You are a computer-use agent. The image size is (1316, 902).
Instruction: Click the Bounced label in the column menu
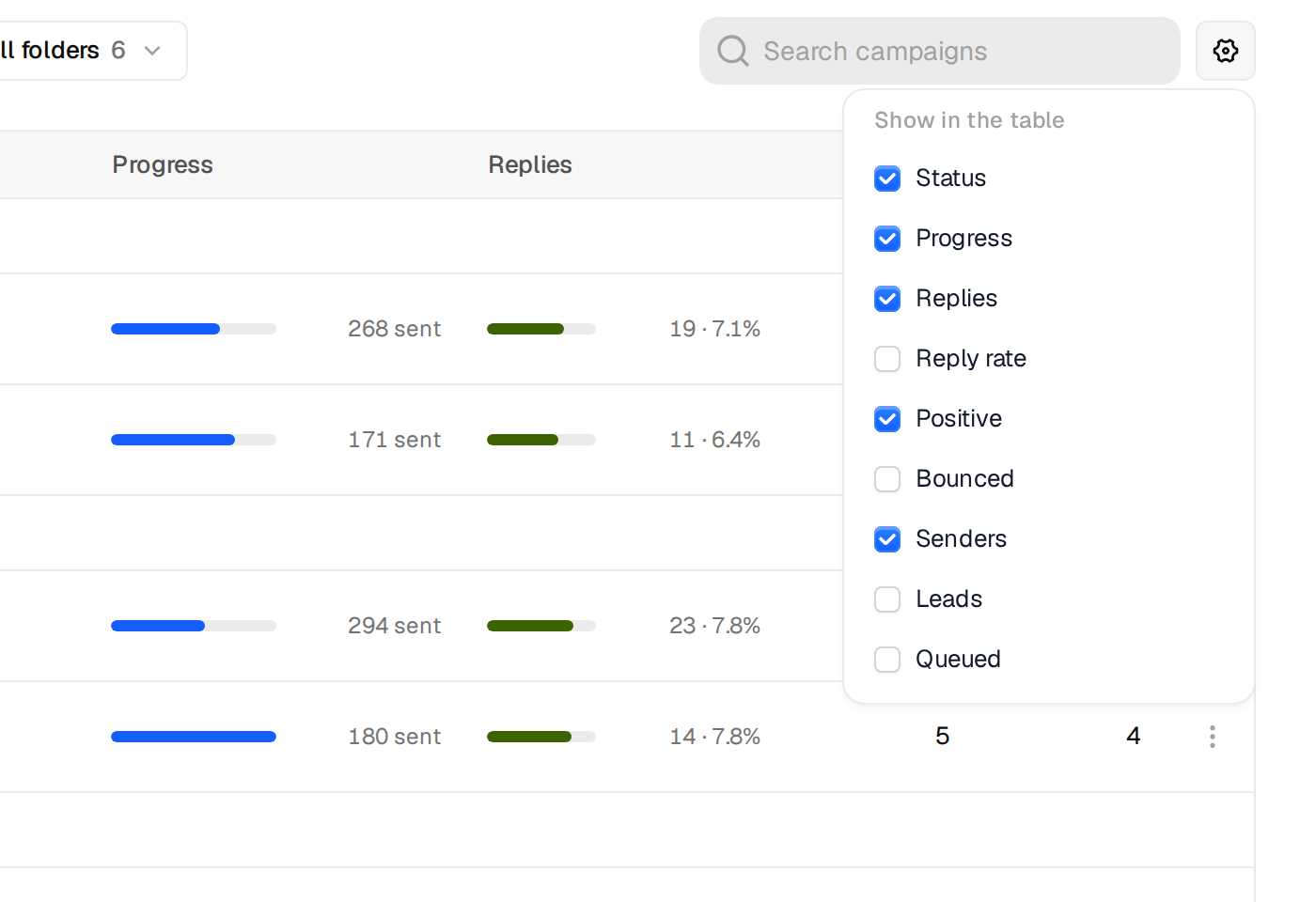tap(964, 479)
